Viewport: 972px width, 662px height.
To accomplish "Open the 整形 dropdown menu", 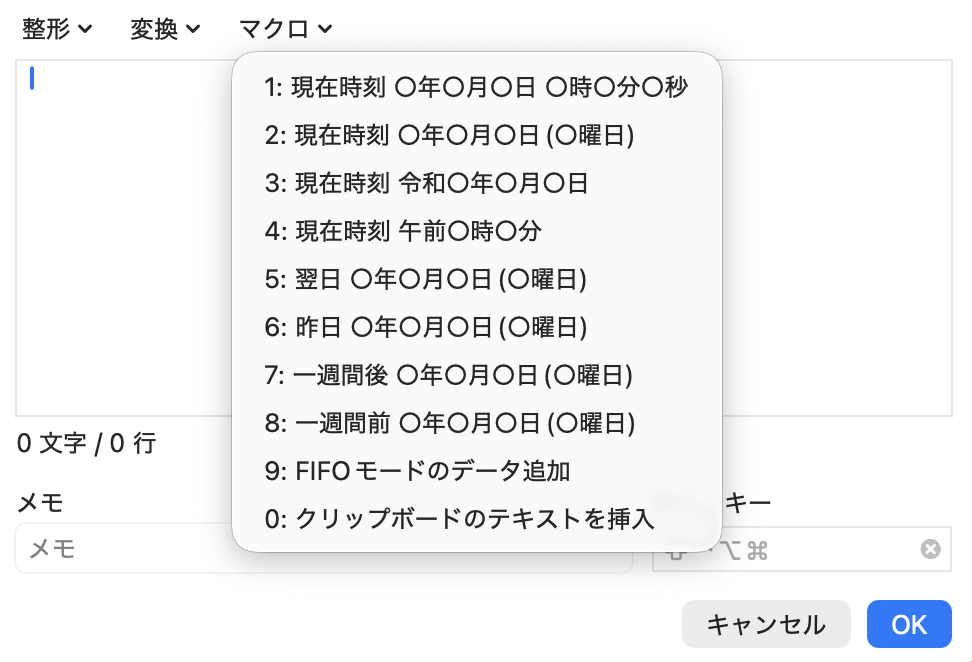I will [57, 29].
